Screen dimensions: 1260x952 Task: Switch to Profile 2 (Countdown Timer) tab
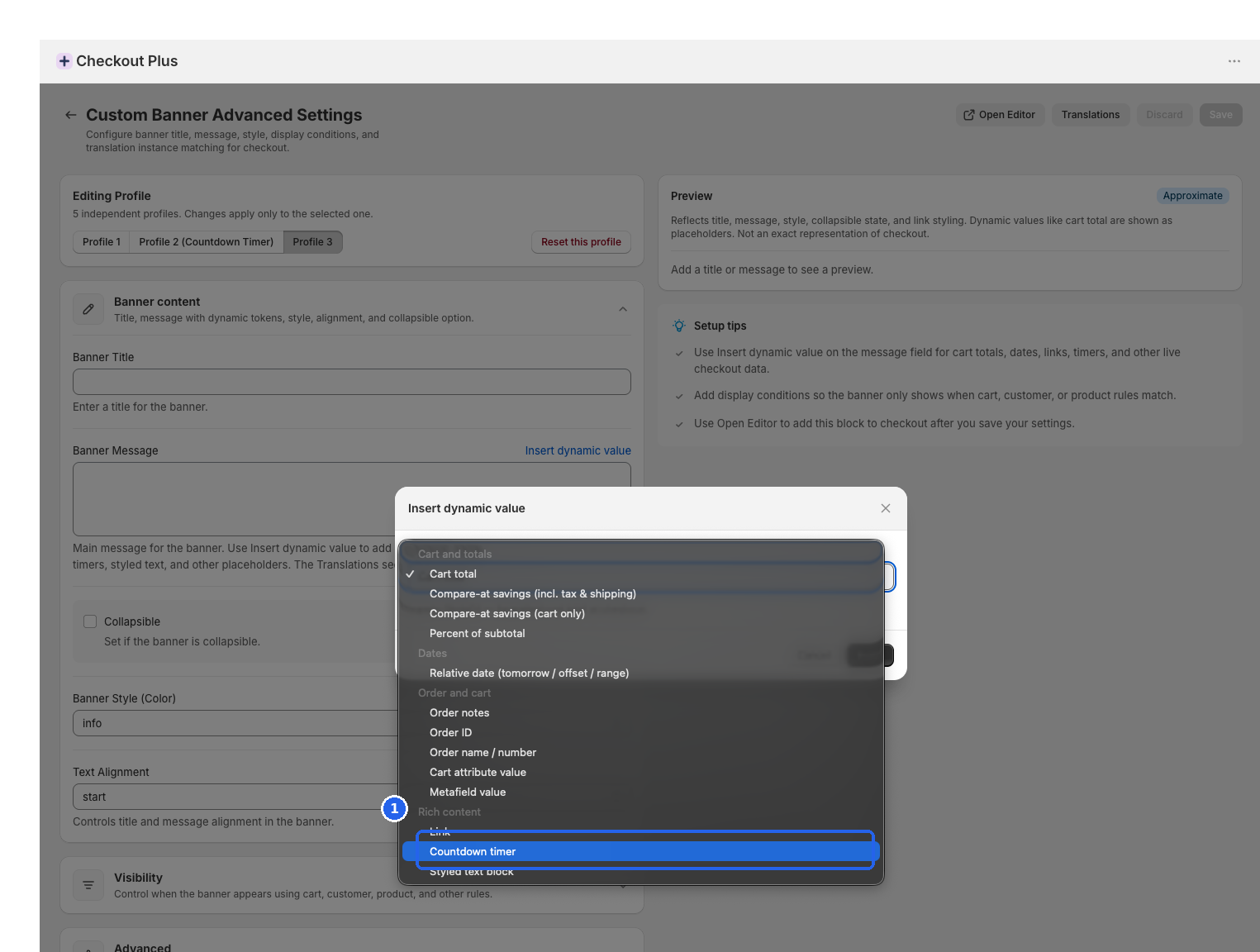tap(207, 242)
